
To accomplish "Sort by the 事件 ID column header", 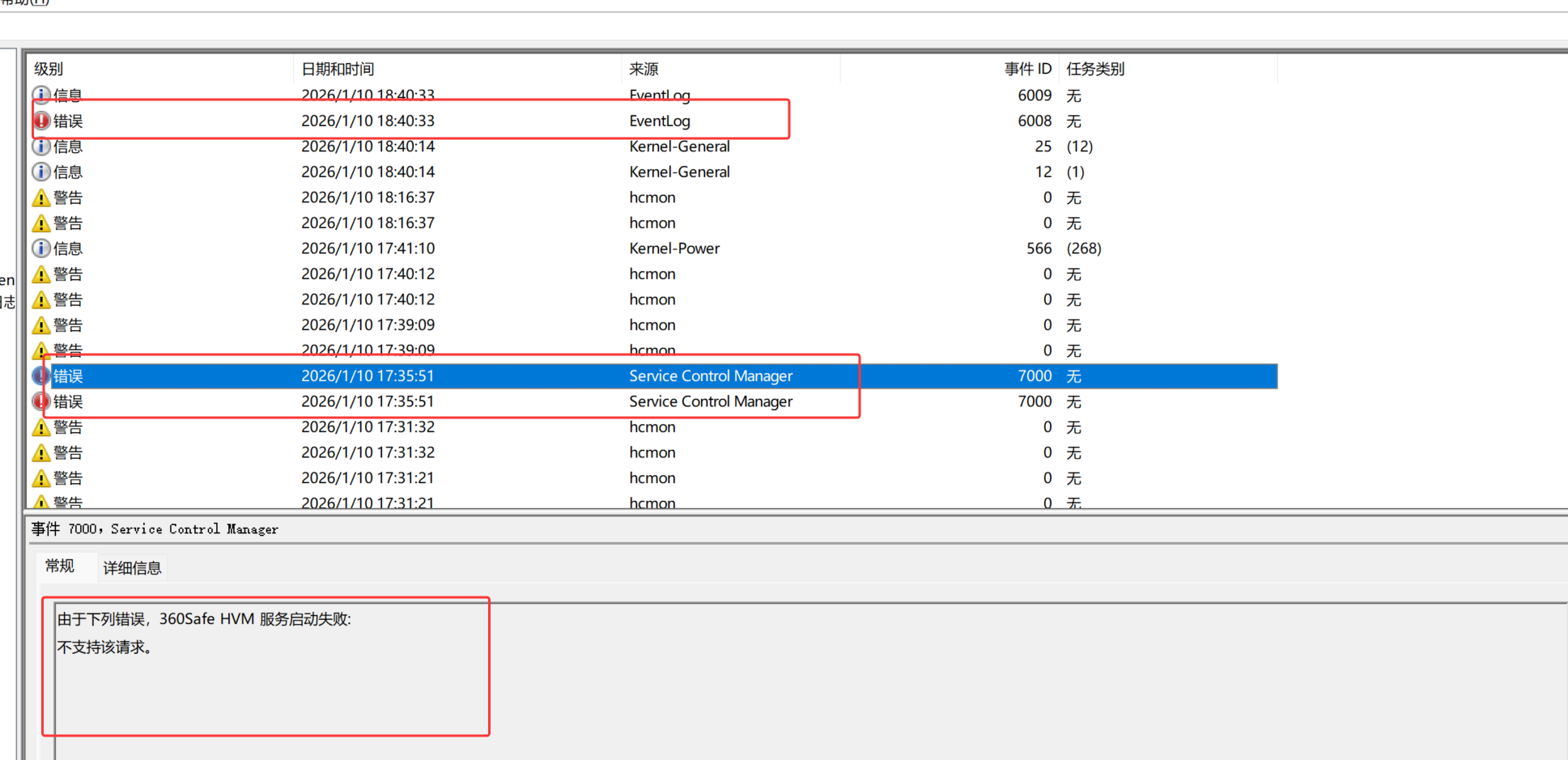I will [x=1027, y=70].
